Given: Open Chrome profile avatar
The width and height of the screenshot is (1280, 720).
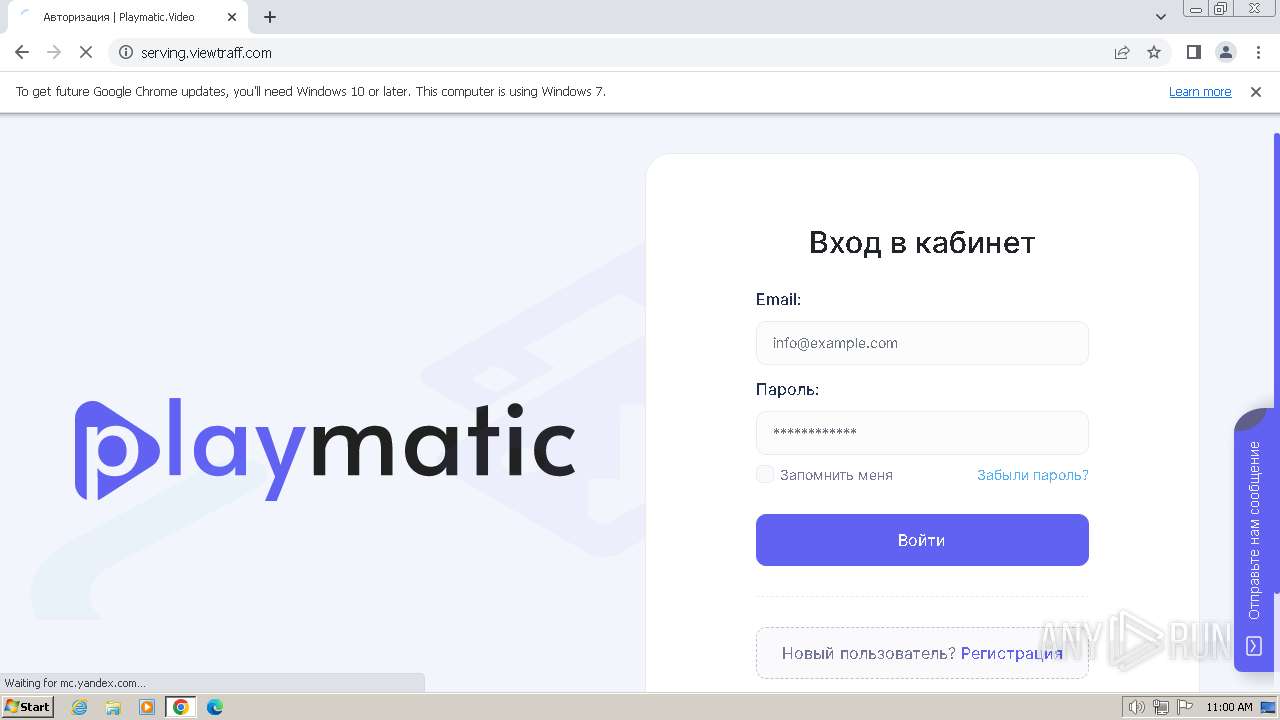Looking at the screenshot, I should [1225, 53].
